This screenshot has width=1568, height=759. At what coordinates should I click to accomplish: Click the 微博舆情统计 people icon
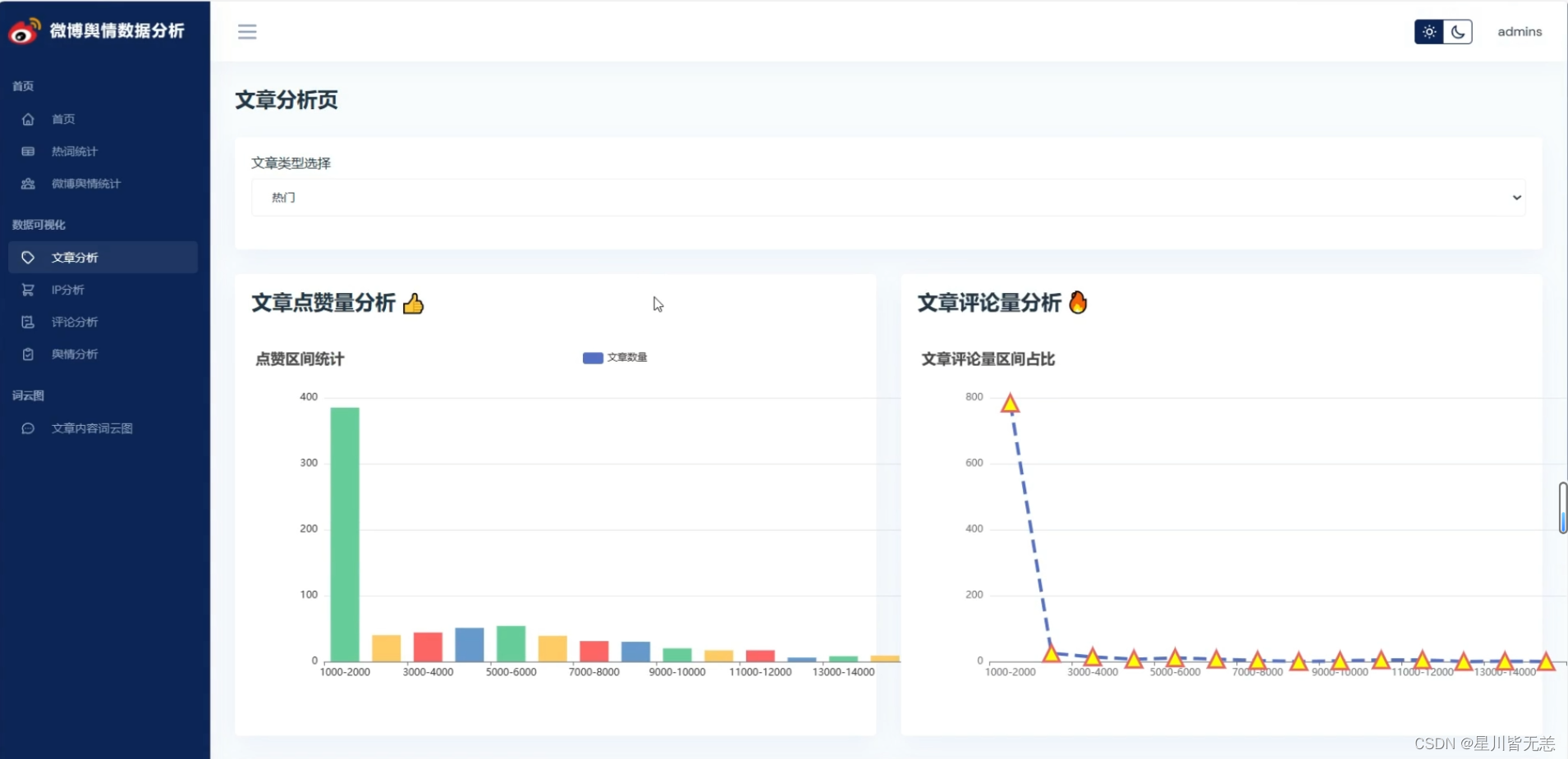(28, 184)
